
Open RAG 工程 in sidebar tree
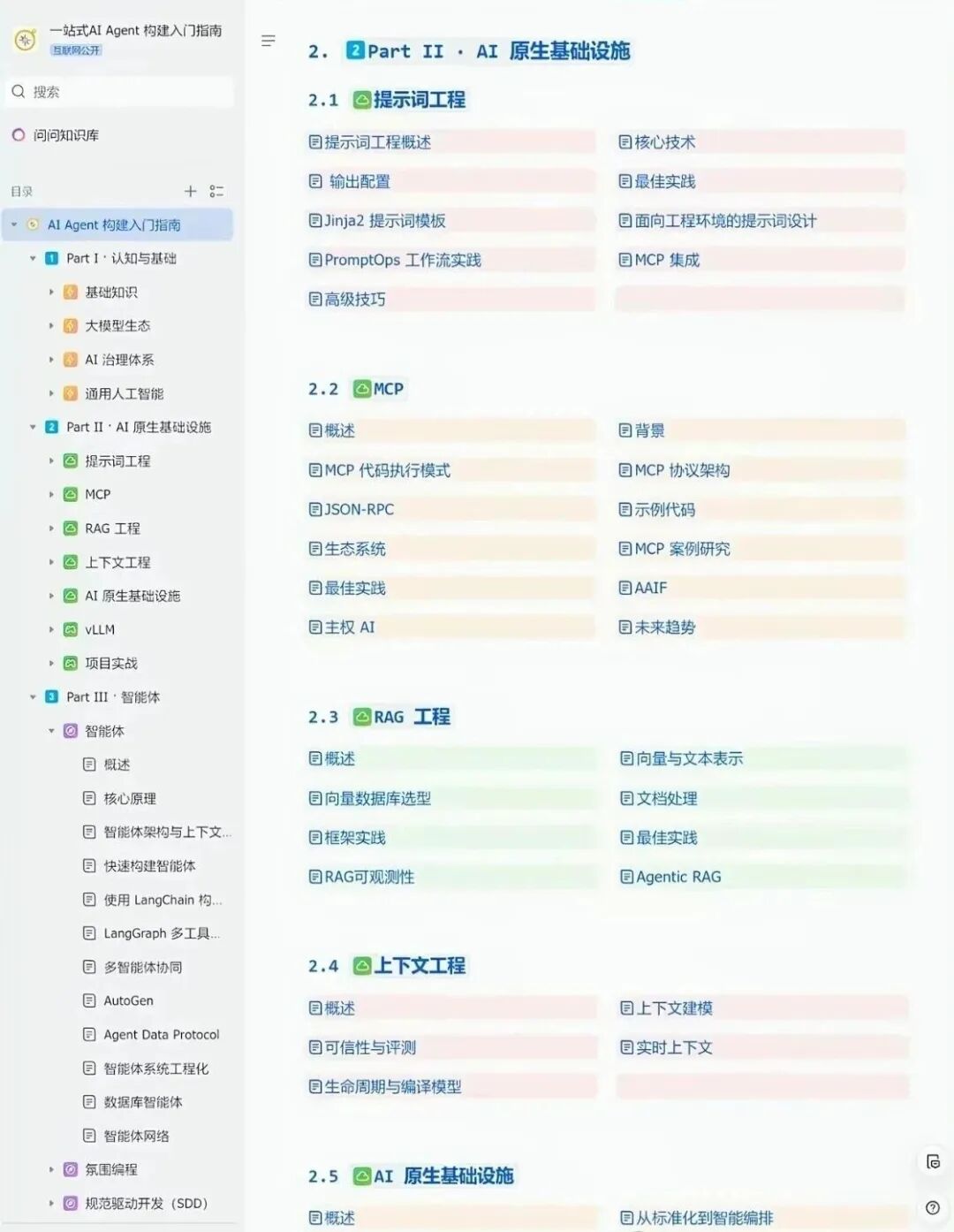112,529
